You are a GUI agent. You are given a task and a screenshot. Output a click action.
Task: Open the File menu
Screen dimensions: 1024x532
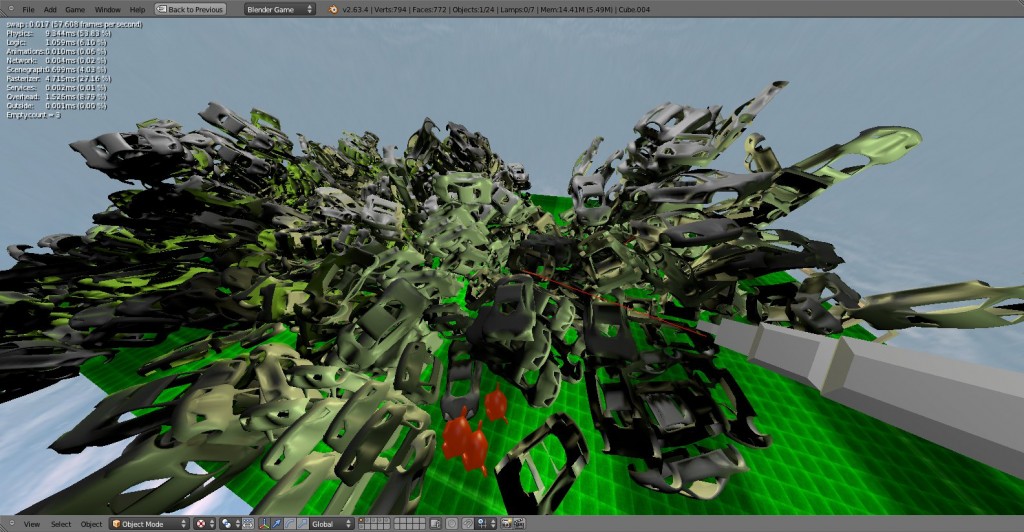pyautogui.click(x=28, y=9)
